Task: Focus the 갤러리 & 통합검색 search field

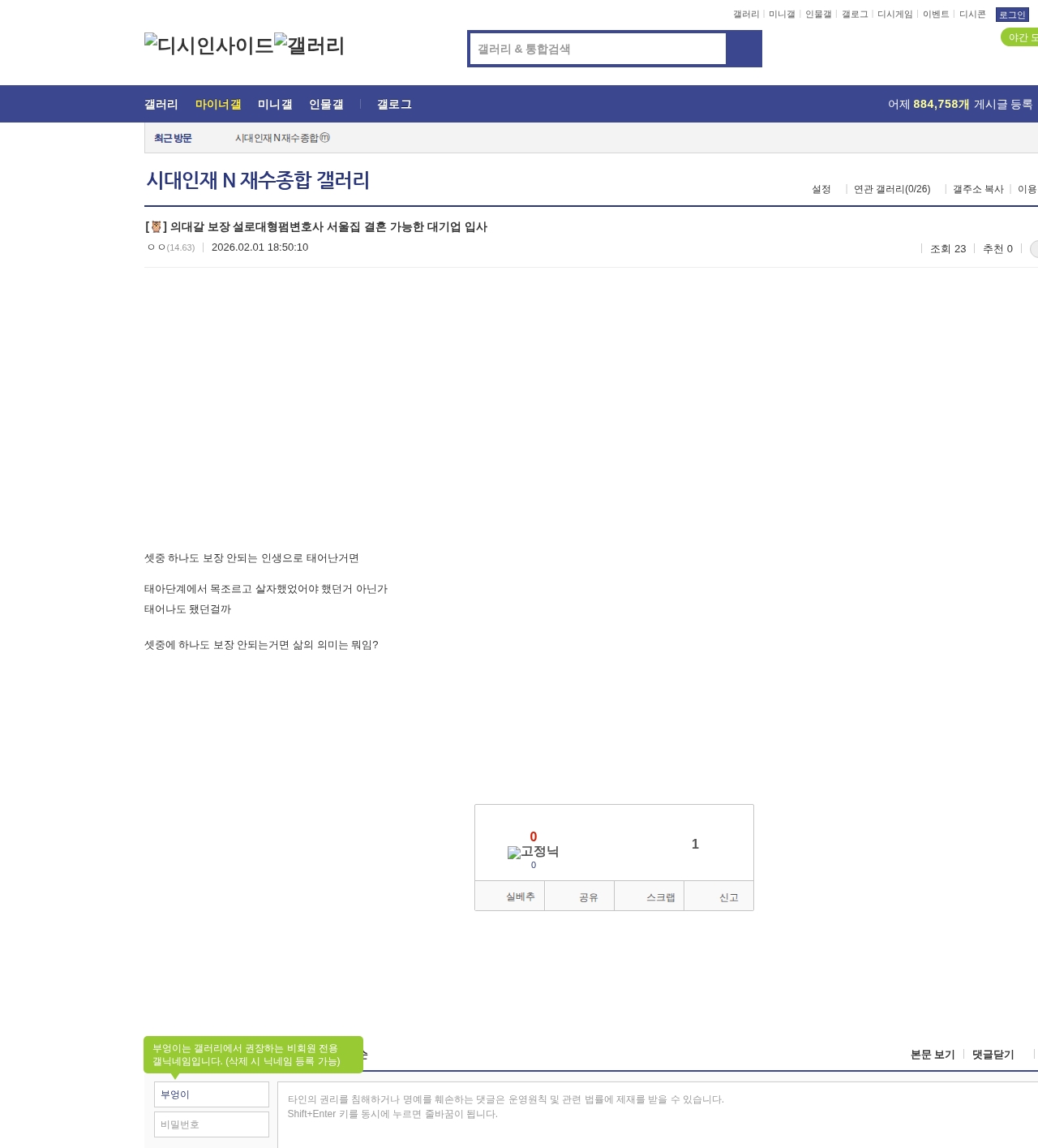Action: (x=598, y=49)
